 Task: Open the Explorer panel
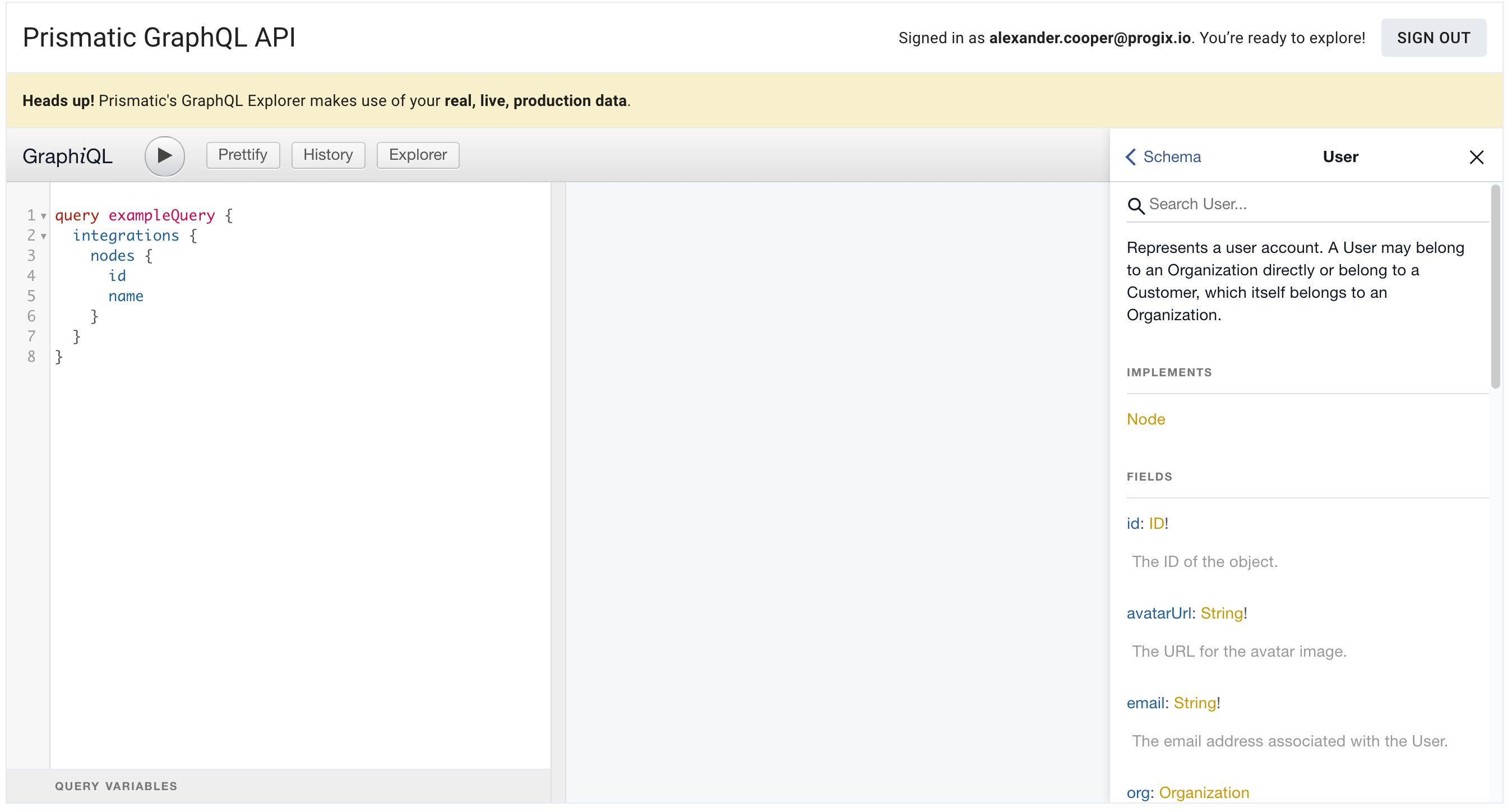click(417, 155)
